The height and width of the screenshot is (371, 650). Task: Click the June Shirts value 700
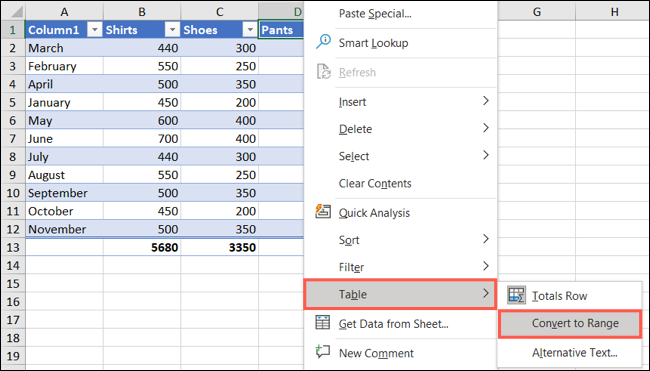pos(142,138)
